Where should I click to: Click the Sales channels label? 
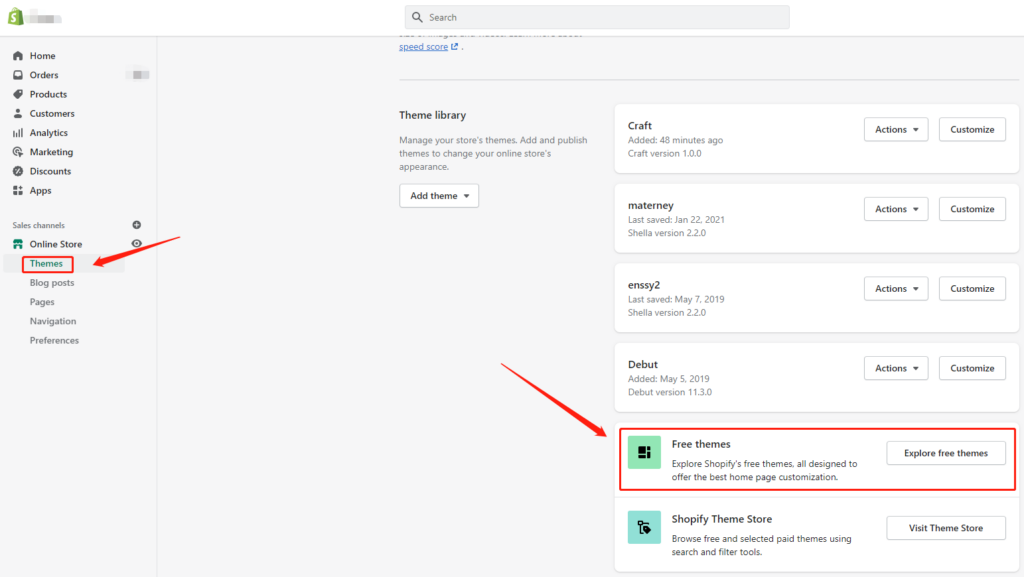[39, 225]
